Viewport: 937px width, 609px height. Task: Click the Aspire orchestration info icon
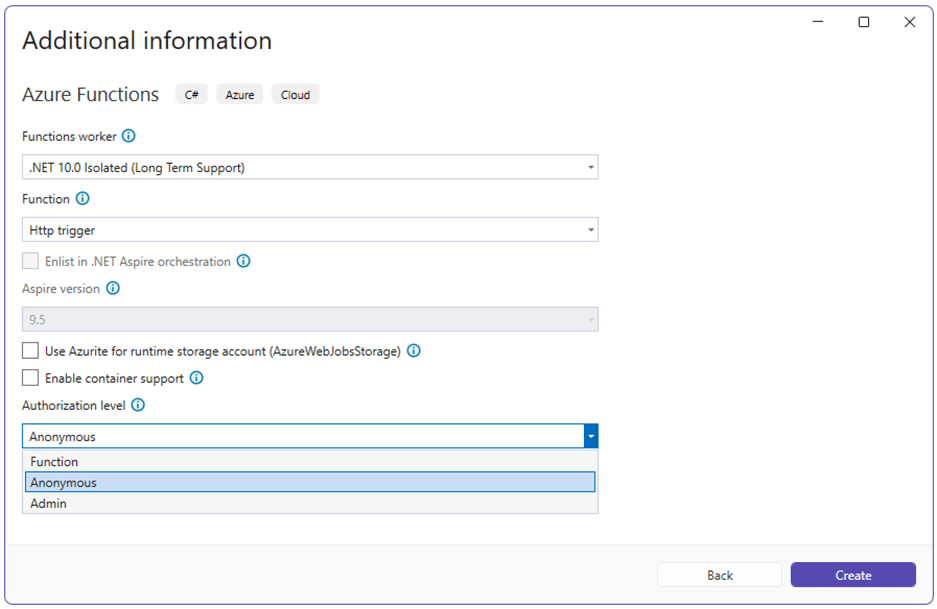click(243, 261)
